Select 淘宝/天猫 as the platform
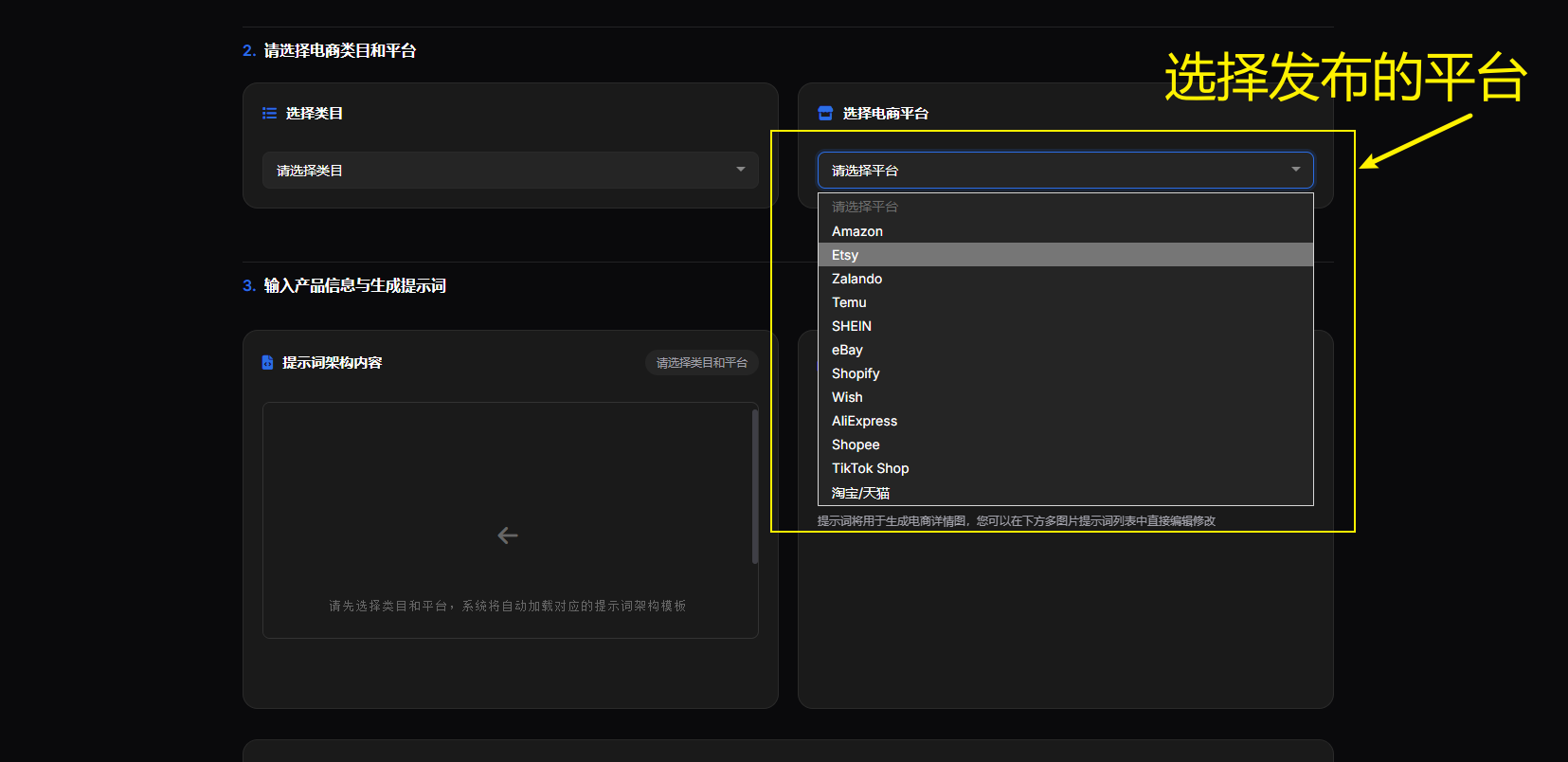Viewport: 1568px width, 762px height. pyautogui.click(x=1065, y=493)
